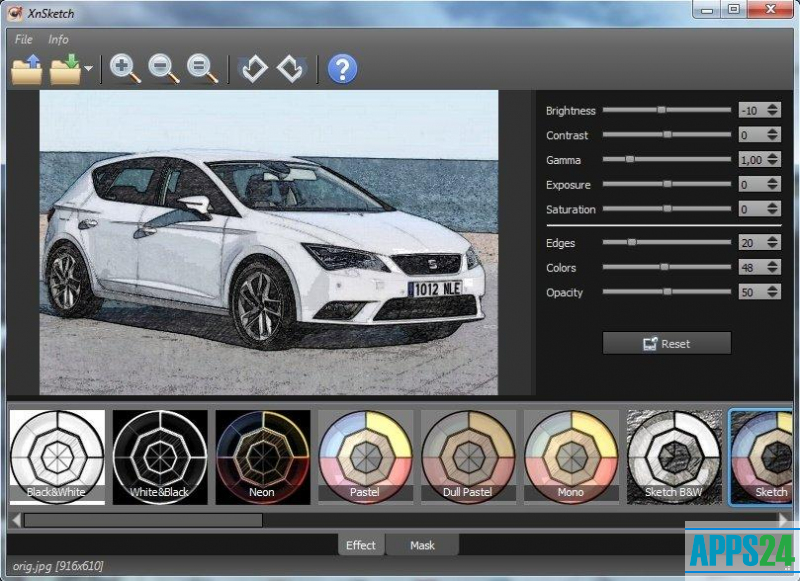Increase Brightness with the stepper up arrow

pyautogui.click(x=773, y=106)
